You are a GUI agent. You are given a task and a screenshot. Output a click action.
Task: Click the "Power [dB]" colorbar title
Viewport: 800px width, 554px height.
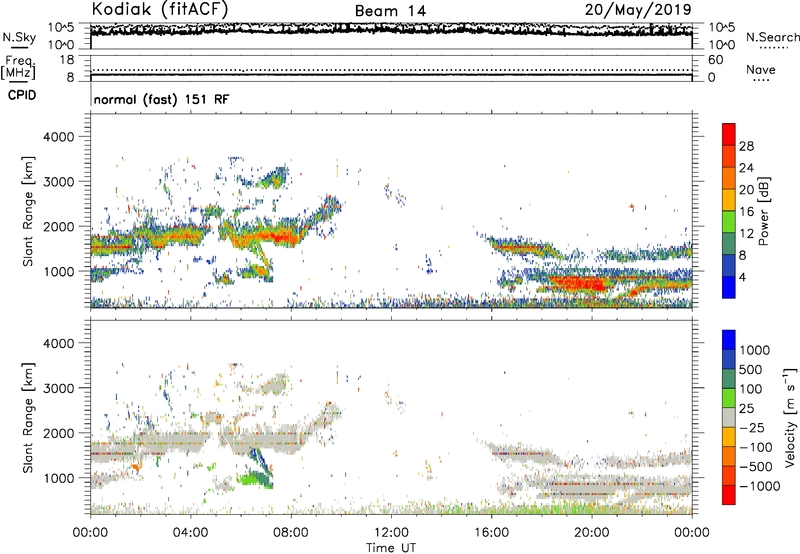[x=763, y=211]
